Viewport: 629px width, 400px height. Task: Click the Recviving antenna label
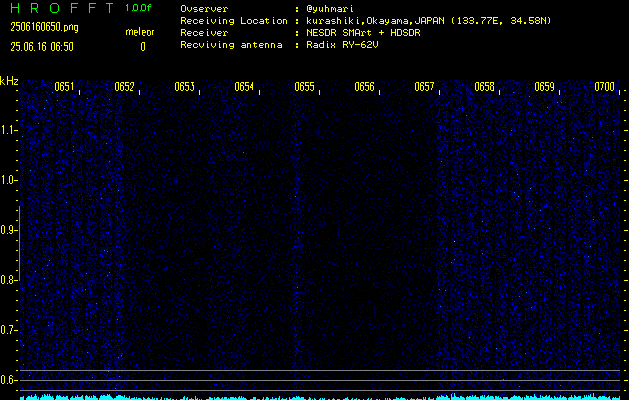click(231, 45)
